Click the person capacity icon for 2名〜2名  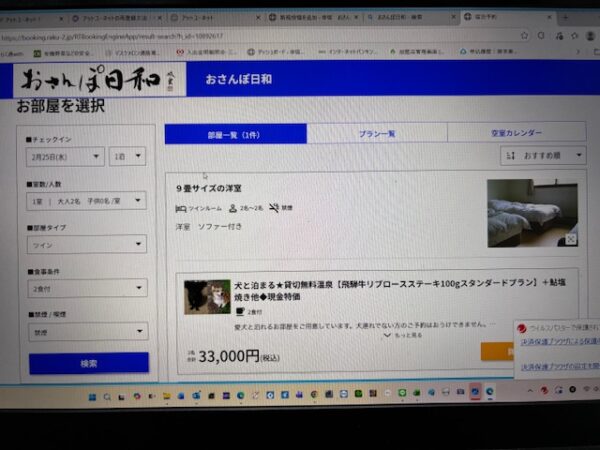pos(232,208)
